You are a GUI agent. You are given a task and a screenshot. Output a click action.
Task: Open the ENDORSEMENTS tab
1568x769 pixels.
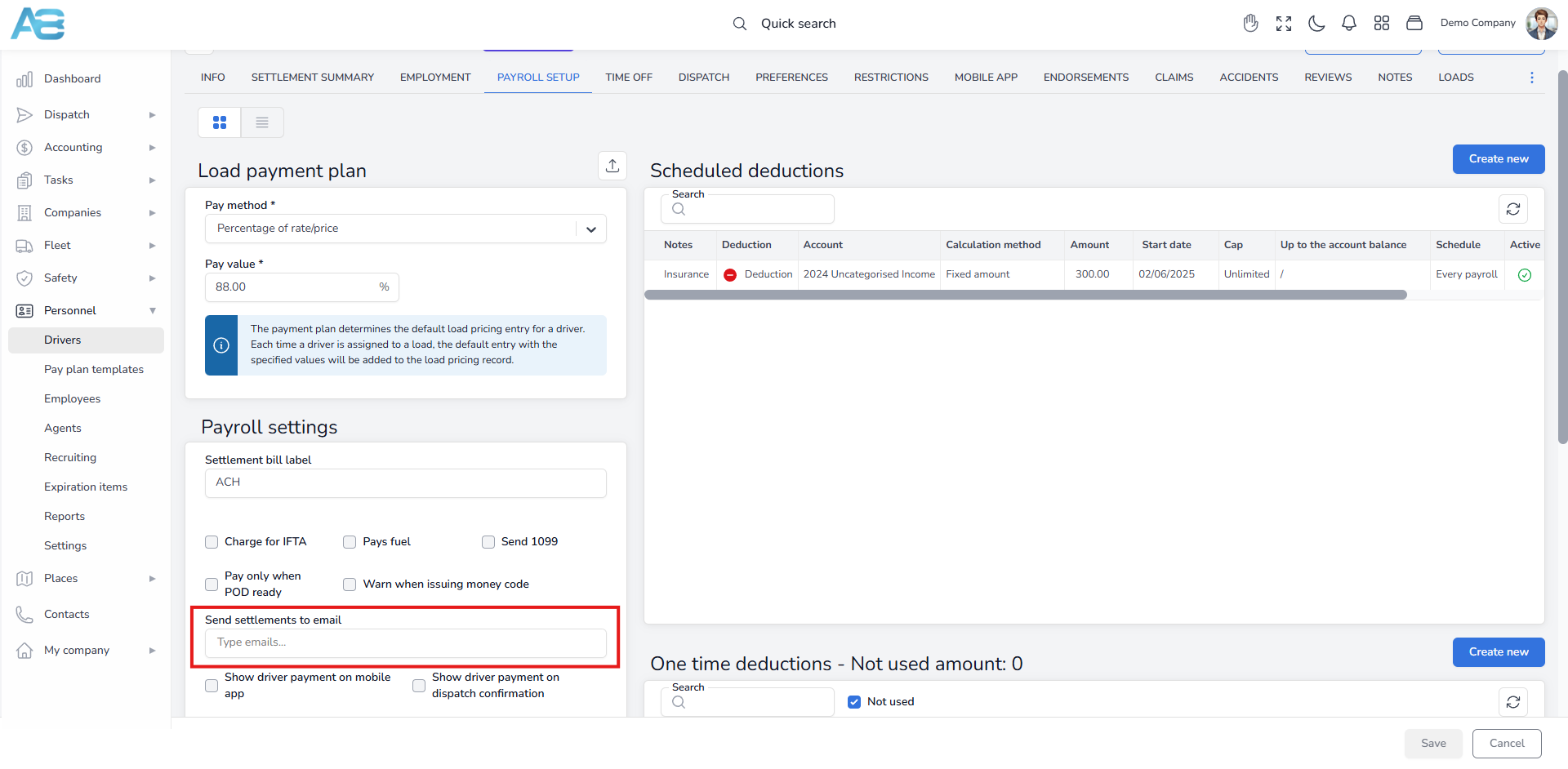(1086, 78)
